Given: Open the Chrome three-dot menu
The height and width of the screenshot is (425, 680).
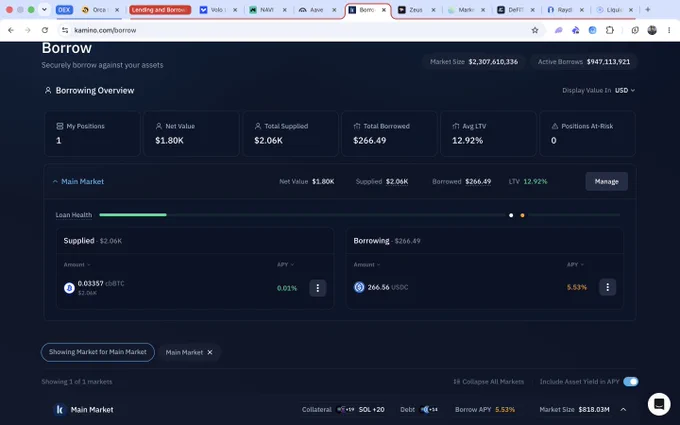Looking at the screenshot, I should pyautogui.click(x=669, y=30).
